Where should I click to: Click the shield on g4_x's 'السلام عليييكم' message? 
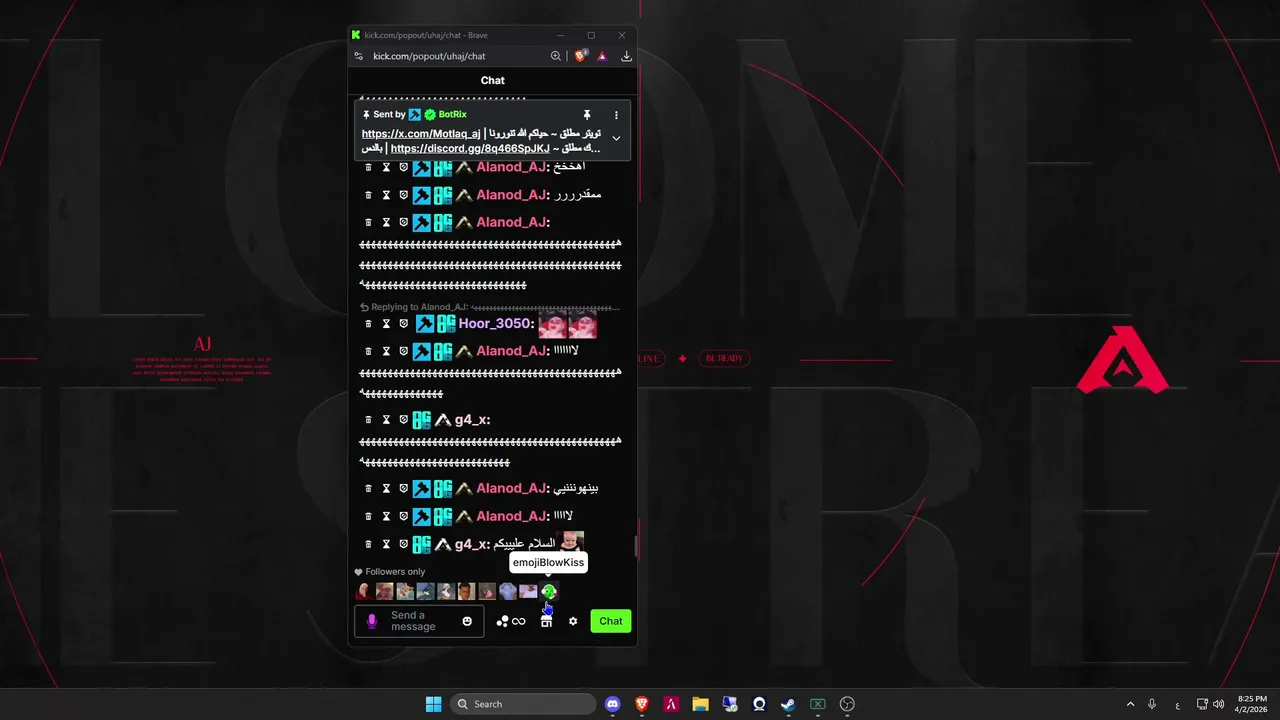[x=404, y=544]
